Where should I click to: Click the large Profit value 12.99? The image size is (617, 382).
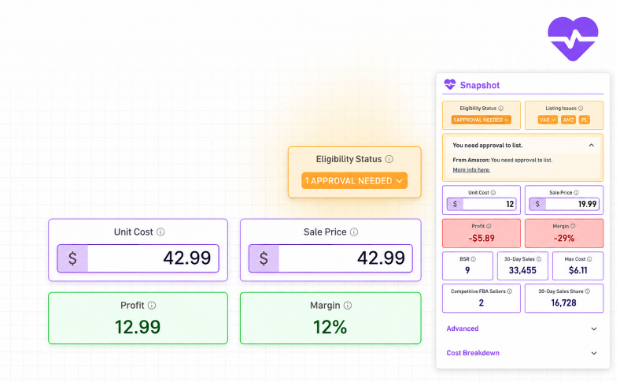pos(138,327)
